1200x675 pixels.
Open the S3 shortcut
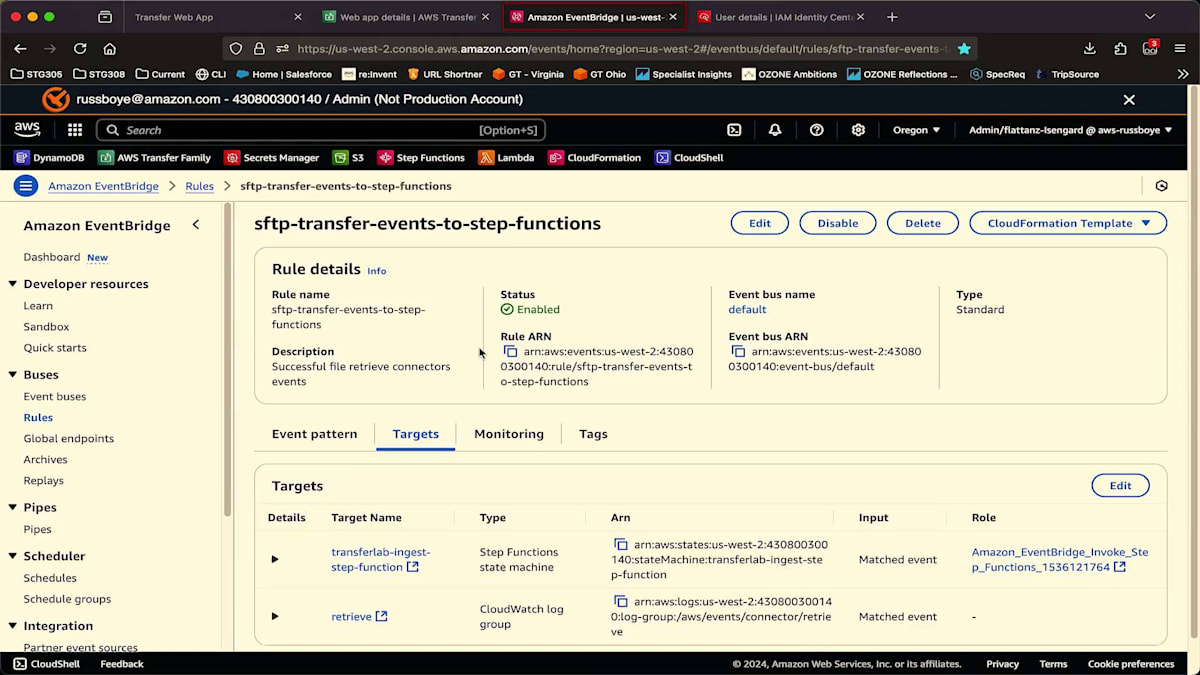point(349,158)
